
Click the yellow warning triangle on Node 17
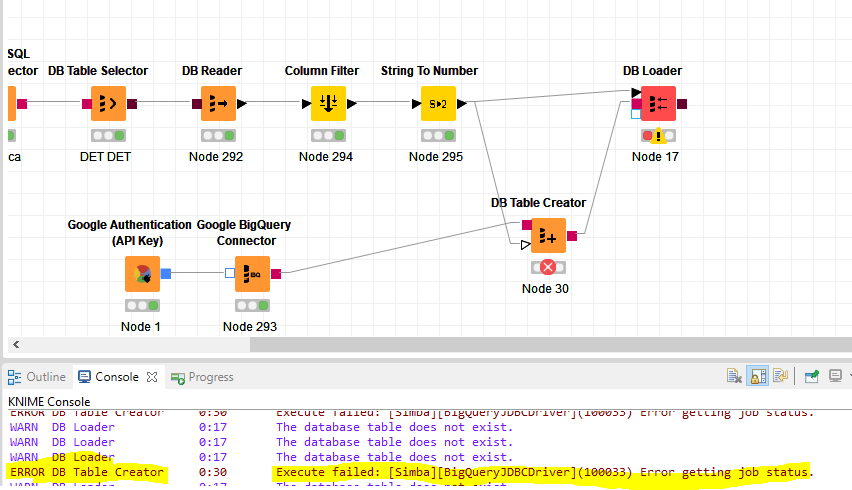coord(658,135)
